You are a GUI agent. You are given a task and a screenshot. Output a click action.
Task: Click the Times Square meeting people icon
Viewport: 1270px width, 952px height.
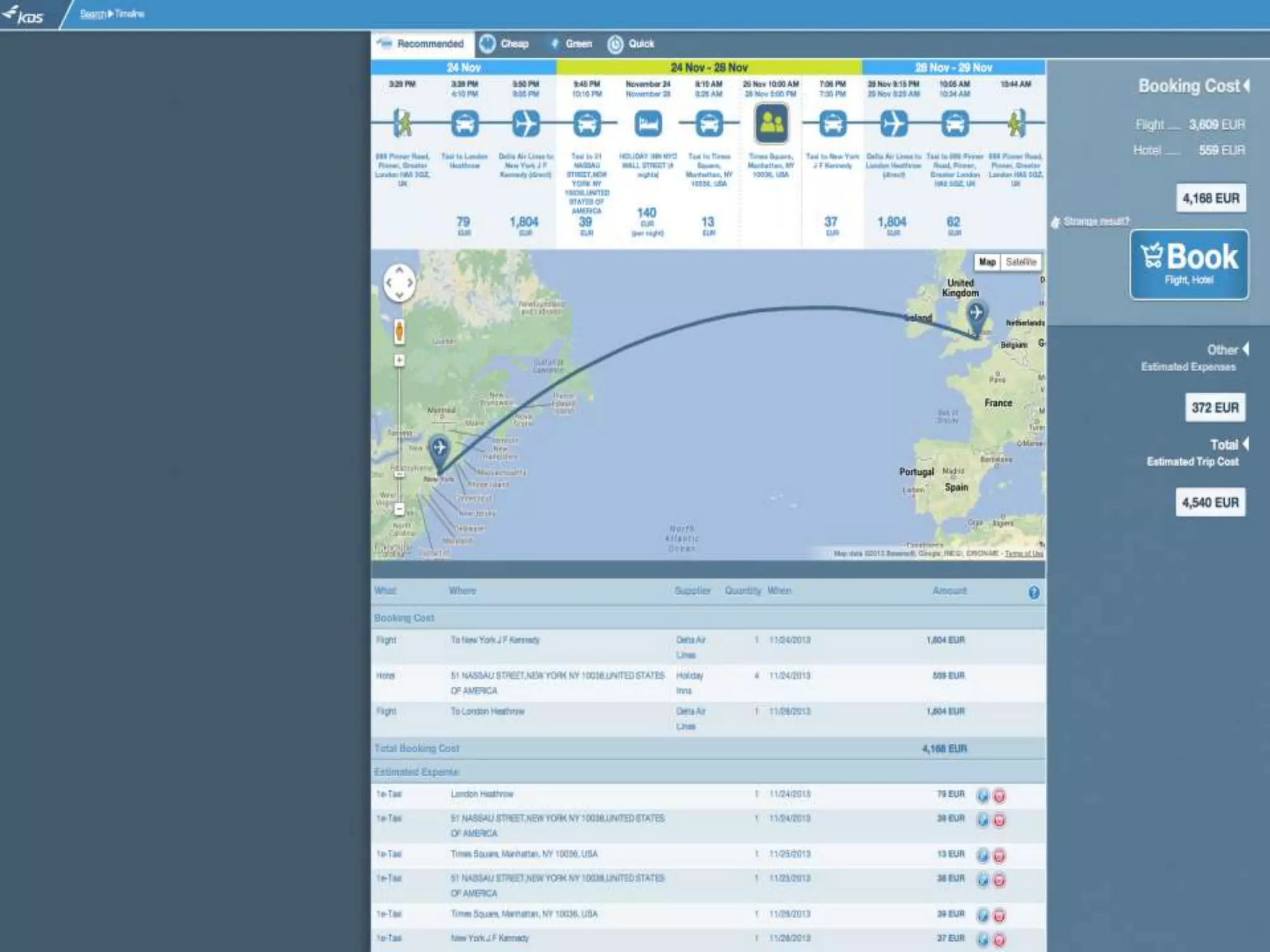click(771, 123)
